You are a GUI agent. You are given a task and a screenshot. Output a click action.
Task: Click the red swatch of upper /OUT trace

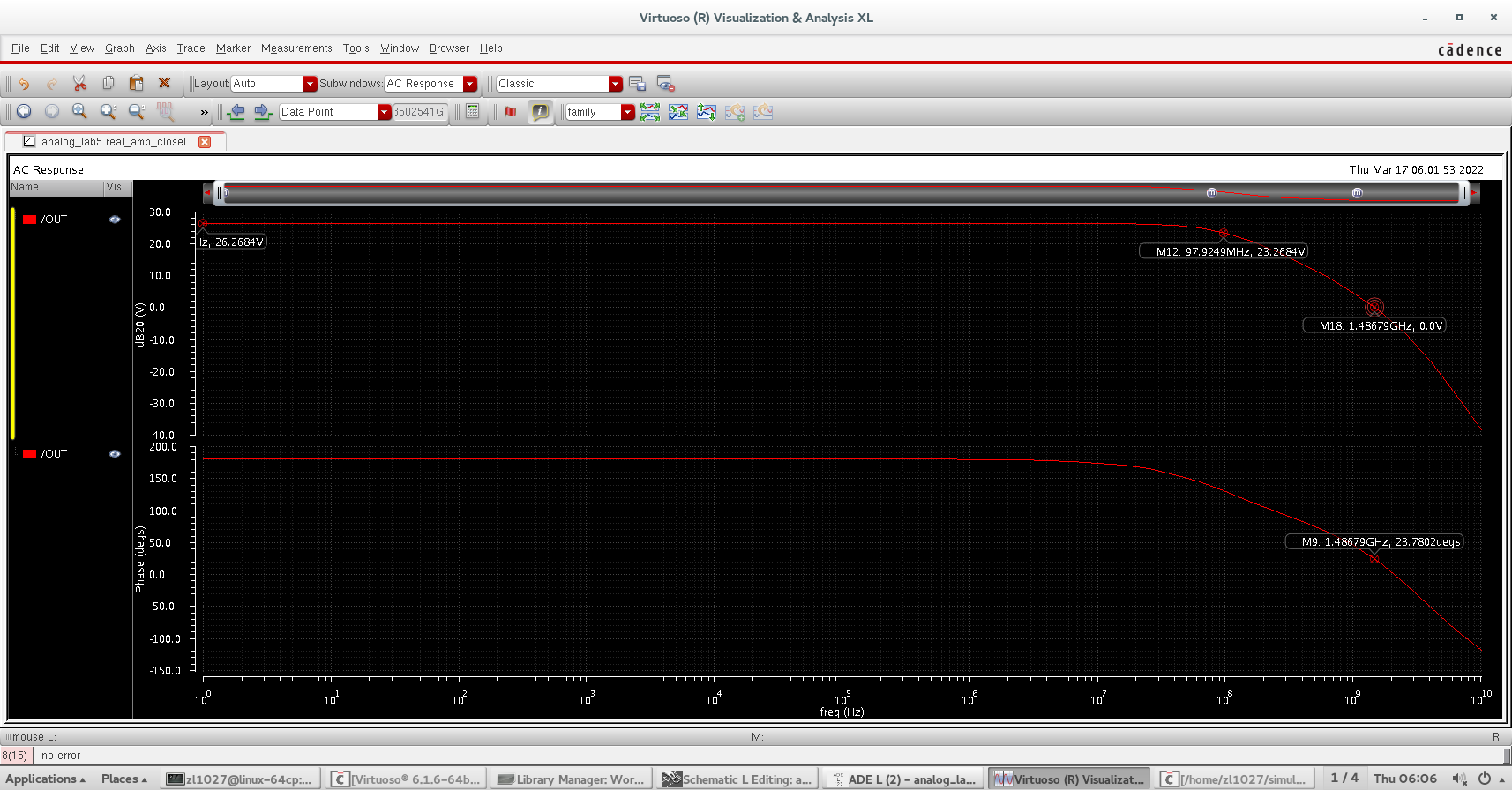pos(30,220)
